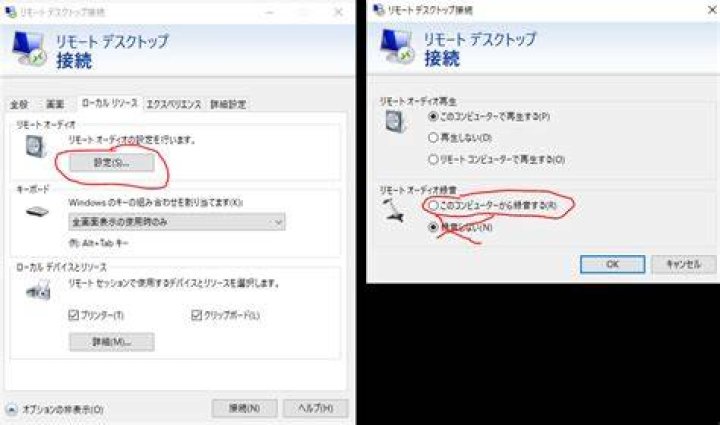The width and height of the screenshot is (720, 425).
Task: Click the 詳細(M)... button under local devices
Action: tap(112, 342)
